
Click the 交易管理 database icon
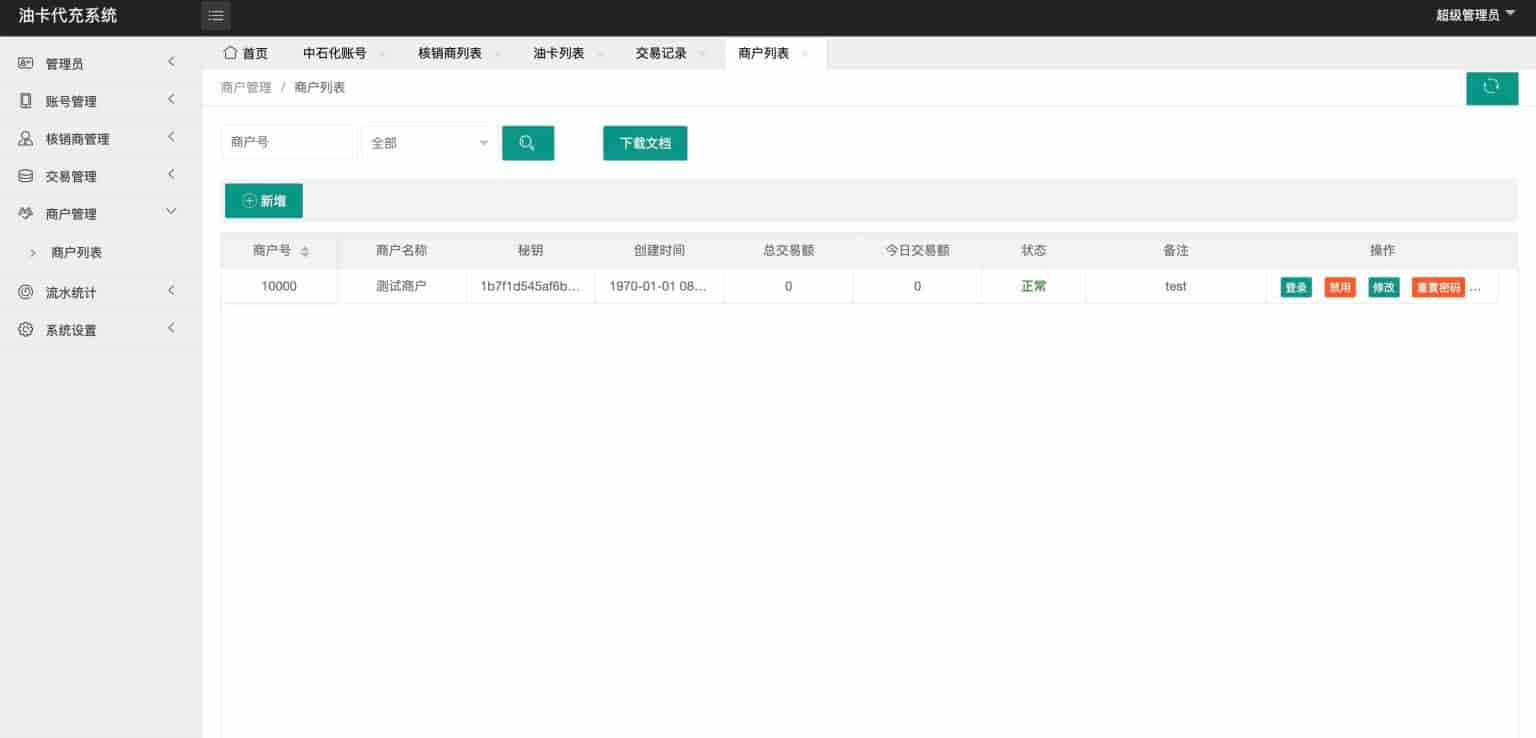coord(26,176)
